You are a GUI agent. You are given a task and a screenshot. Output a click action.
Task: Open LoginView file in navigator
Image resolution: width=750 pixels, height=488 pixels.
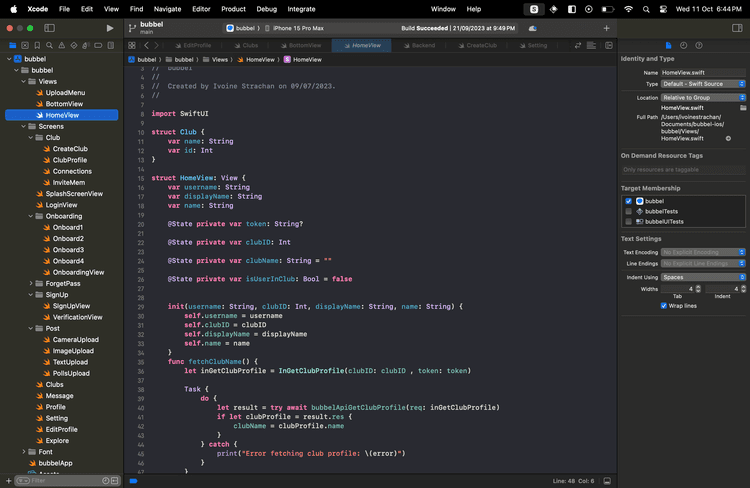coord(61,205)
